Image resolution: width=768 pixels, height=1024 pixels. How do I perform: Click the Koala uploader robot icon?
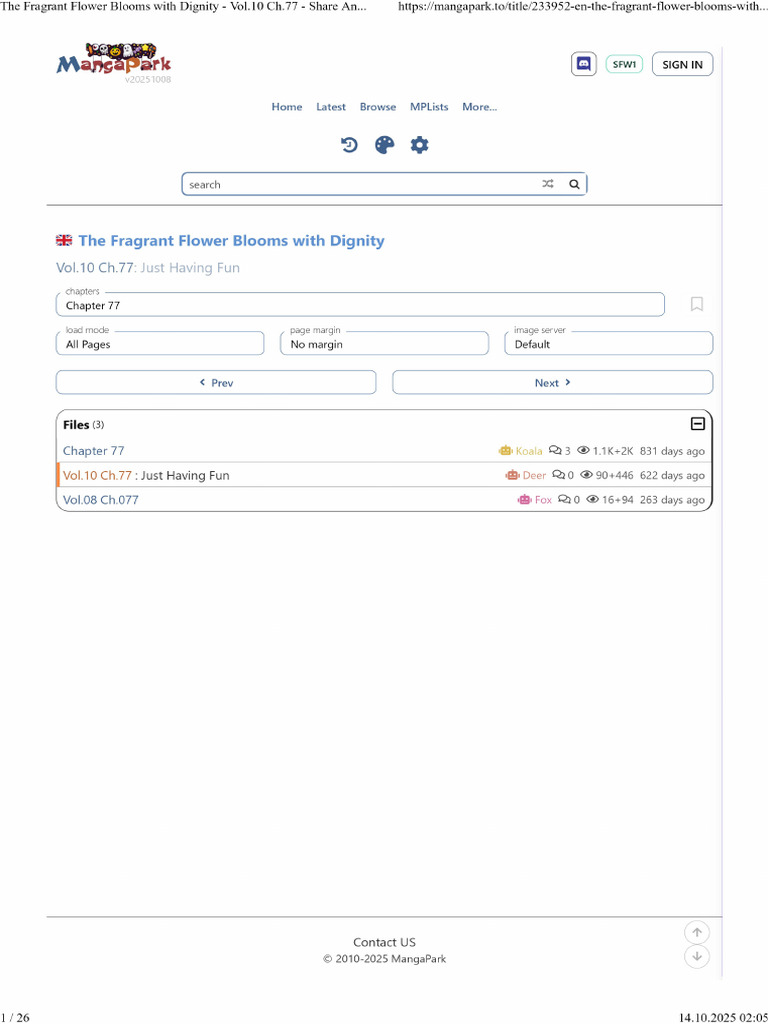(505, 451)
